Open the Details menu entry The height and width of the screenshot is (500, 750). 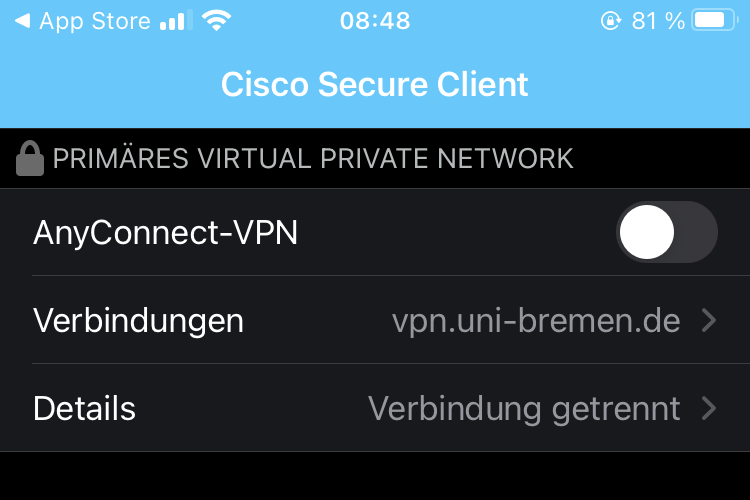[x=85, y=408]
